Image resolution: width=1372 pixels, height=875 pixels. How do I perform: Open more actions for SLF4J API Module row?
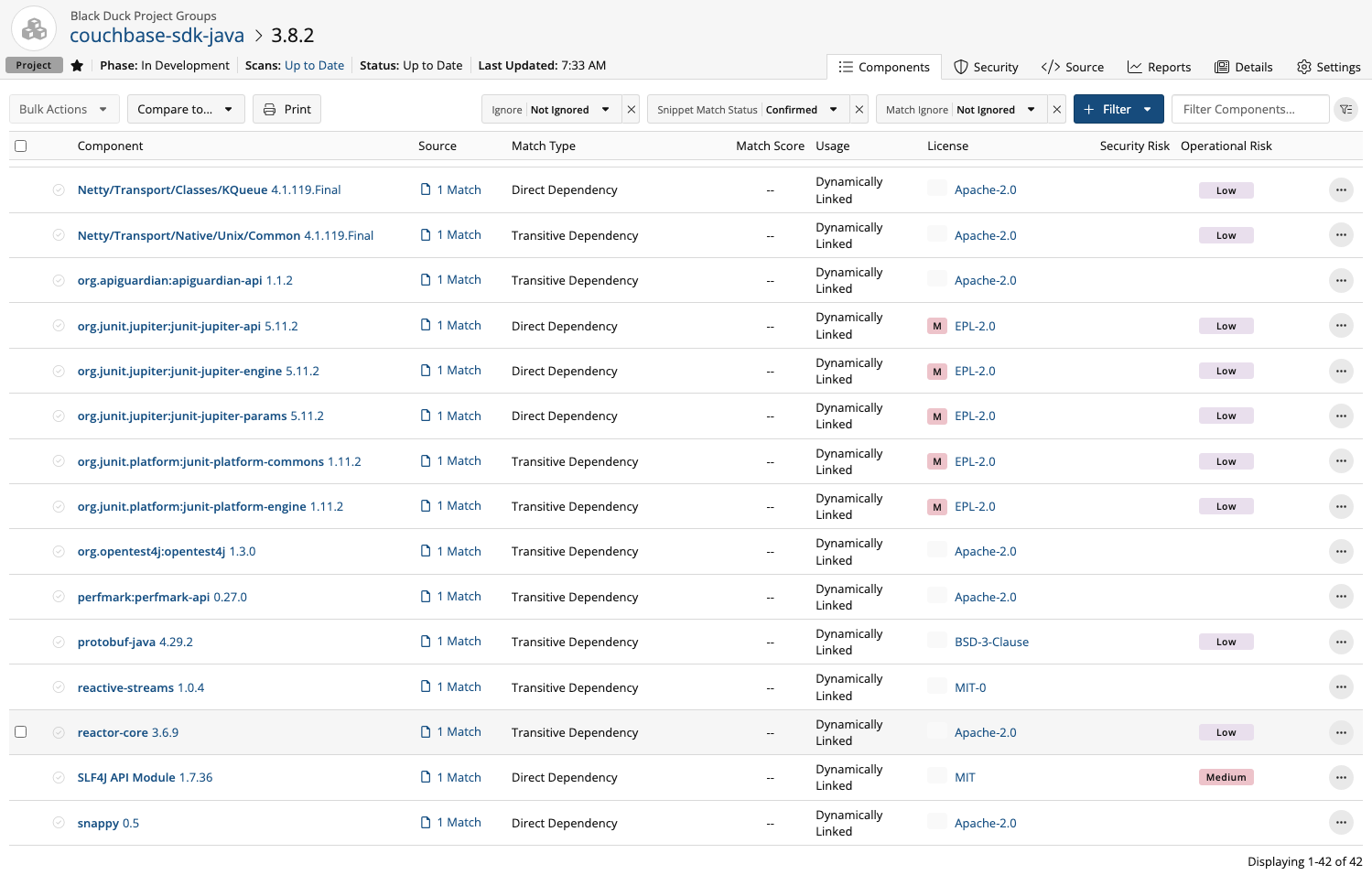click(x=1341, y=778)
